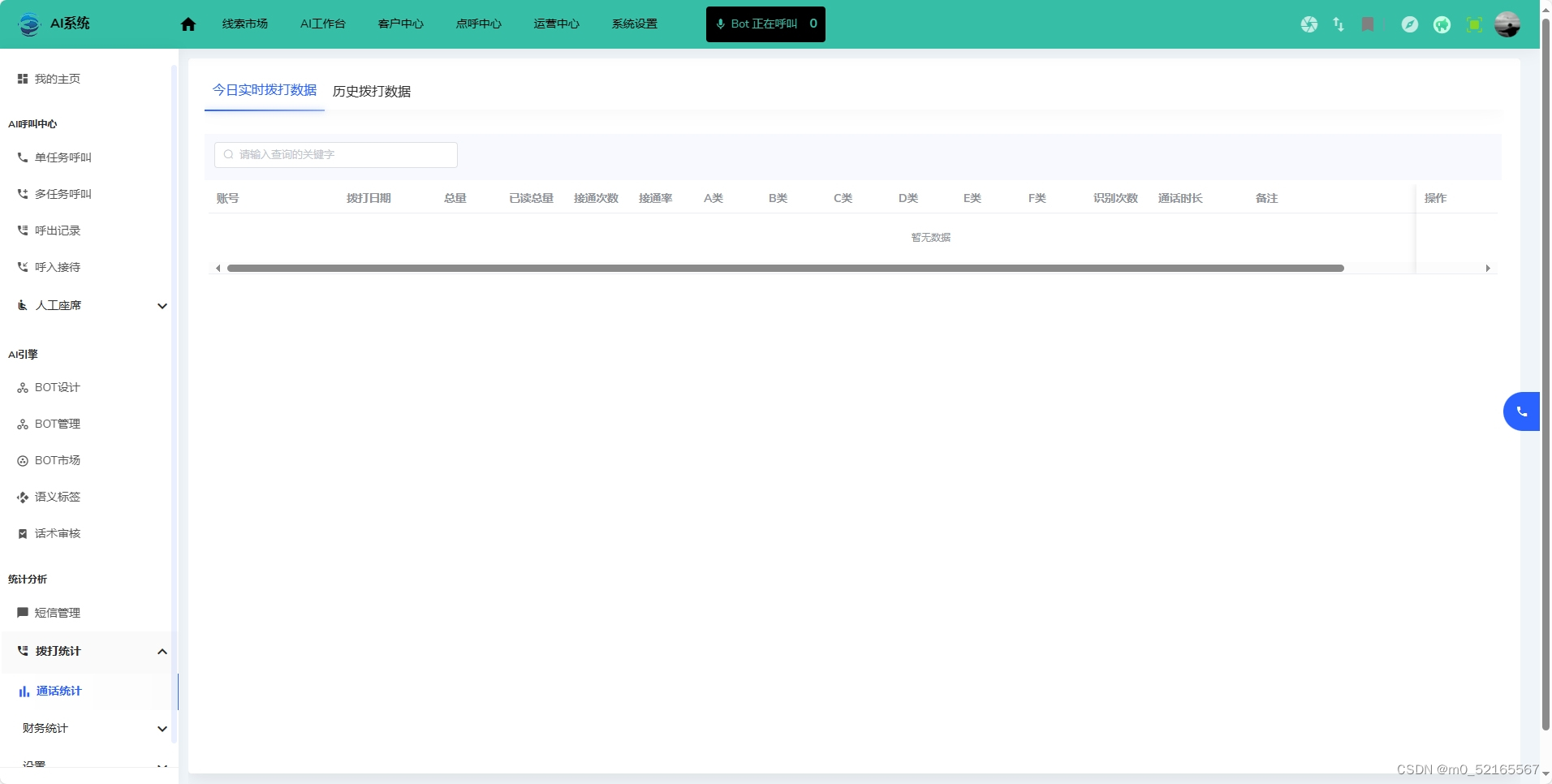Click the table scrollbar left arrow
The height and width of the screenshot is (784, 1552).
[x=218, y=268]
